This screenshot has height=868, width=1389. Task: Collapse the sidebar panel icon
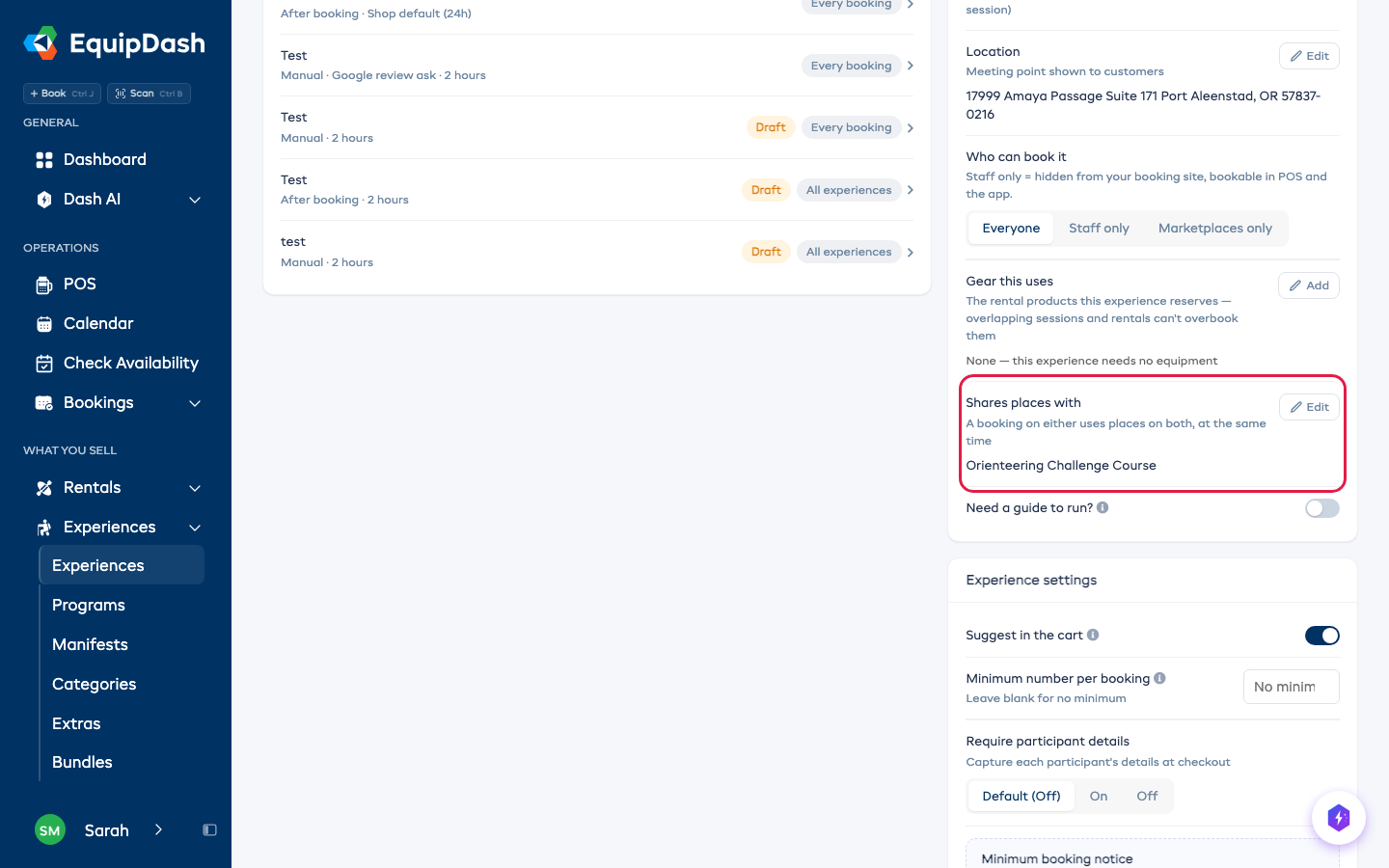(x=209, y=830)
